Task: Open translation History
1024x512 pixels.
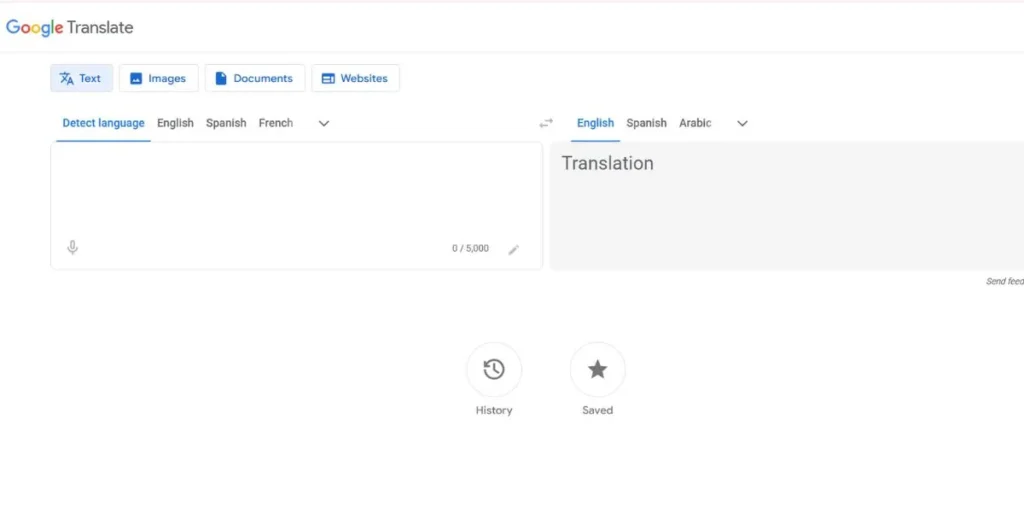Action: click(494, 370)
